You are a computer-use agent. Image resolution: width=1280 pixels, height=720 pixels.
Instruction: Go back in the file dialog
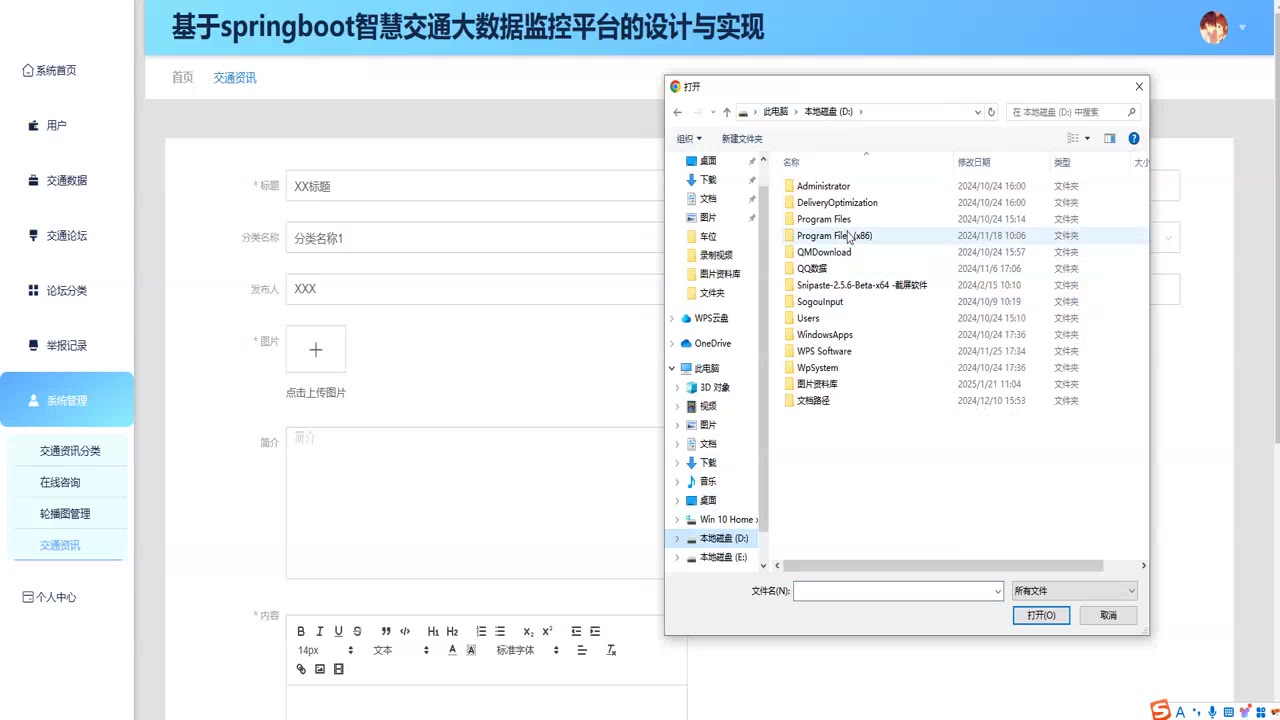click(677, 112)
